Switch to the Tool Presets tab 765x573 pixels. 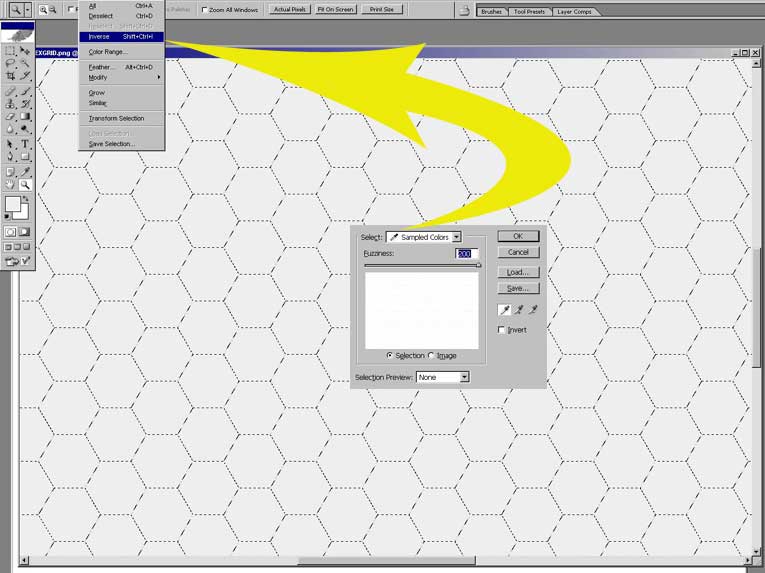click(529, 11)
